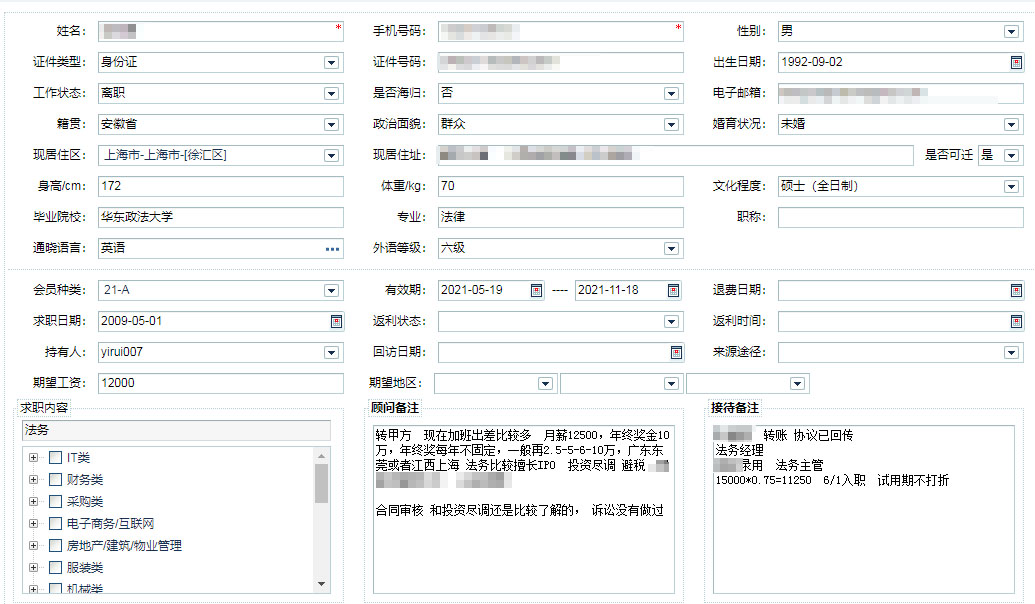1035x604 pixels.
Task: Expand the 采购类 tree node
Action: click(x=33, y=502)
